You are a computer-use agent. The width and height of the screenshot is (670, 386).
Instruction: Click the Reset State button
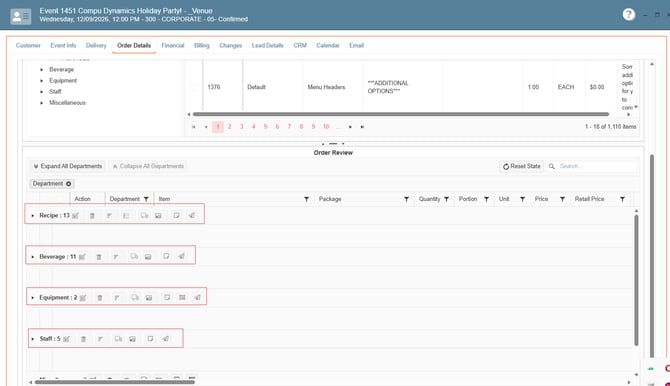pos(521,166)
